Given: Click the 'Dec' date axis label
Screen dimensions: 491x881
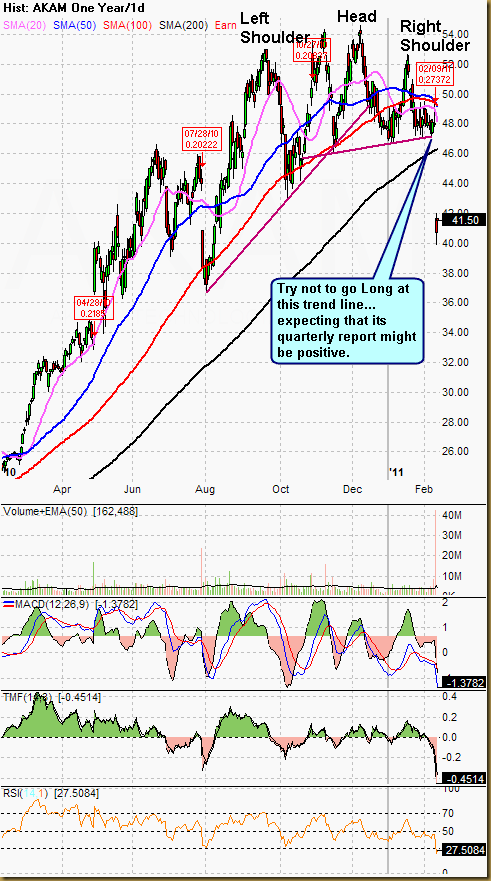Looking at the screenshot, I should pos(355,489).
